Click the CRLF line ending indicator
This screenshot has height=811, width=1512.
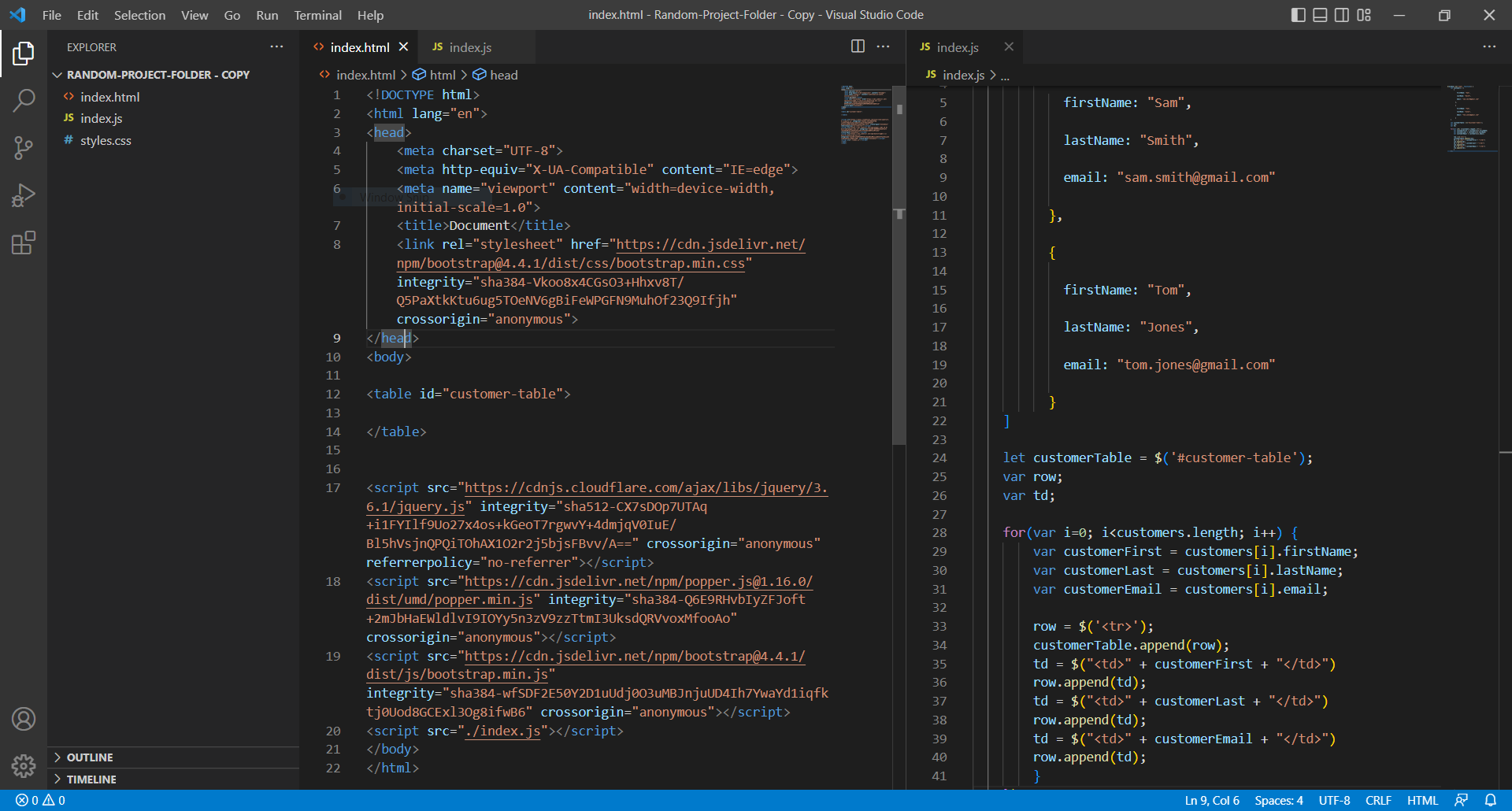click(x=1378, y=800)
